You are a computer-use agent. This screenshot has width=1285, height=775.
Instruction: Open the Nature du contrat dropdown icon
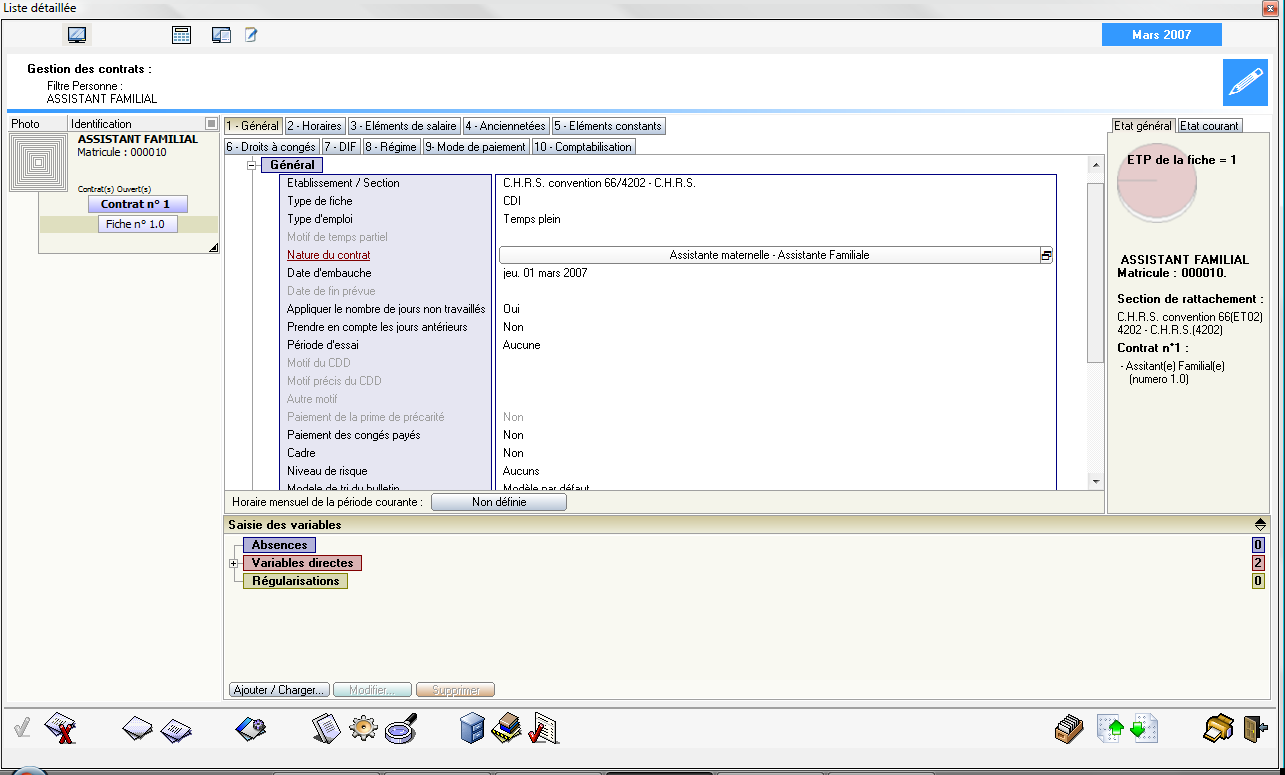point(1046,255)
